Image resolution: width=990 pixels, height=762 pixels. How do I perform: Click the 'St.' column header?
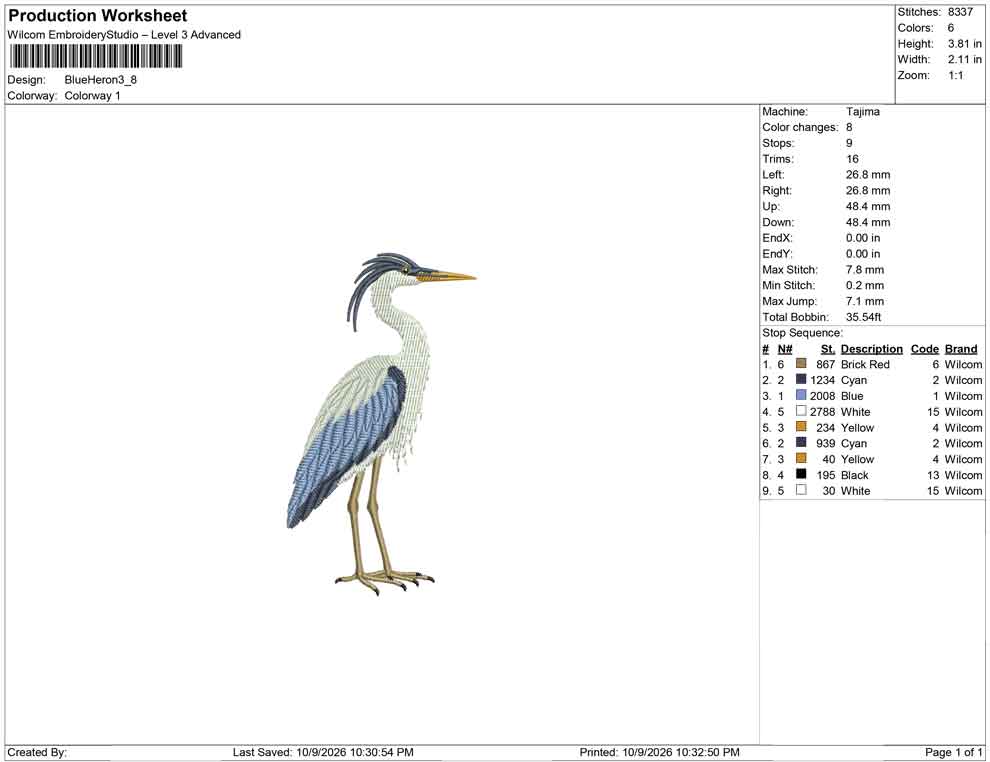click(x=828, y=349)
